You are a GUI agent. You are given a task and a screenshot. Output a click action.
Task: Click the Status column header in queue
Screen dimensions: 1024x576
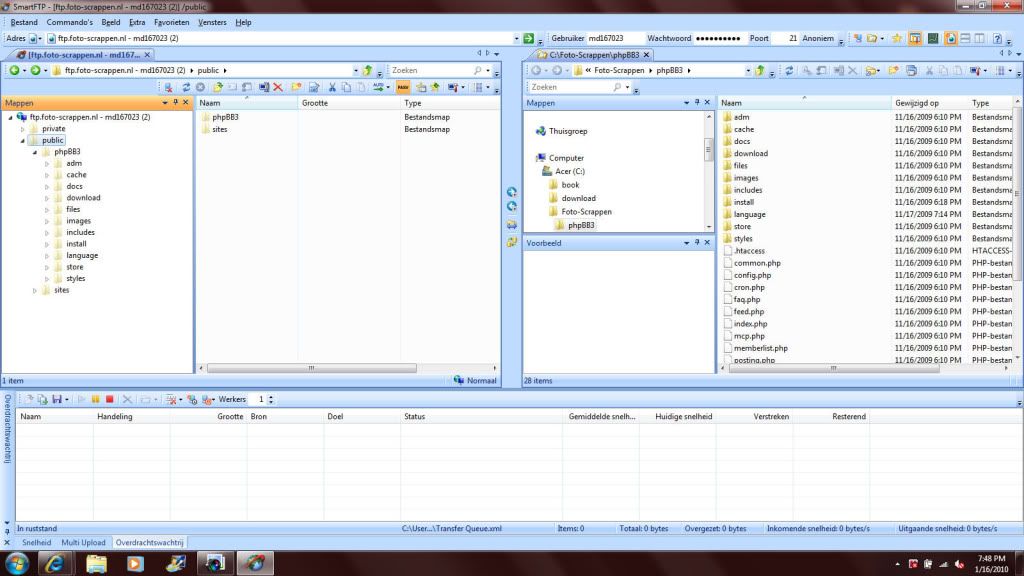481,416
